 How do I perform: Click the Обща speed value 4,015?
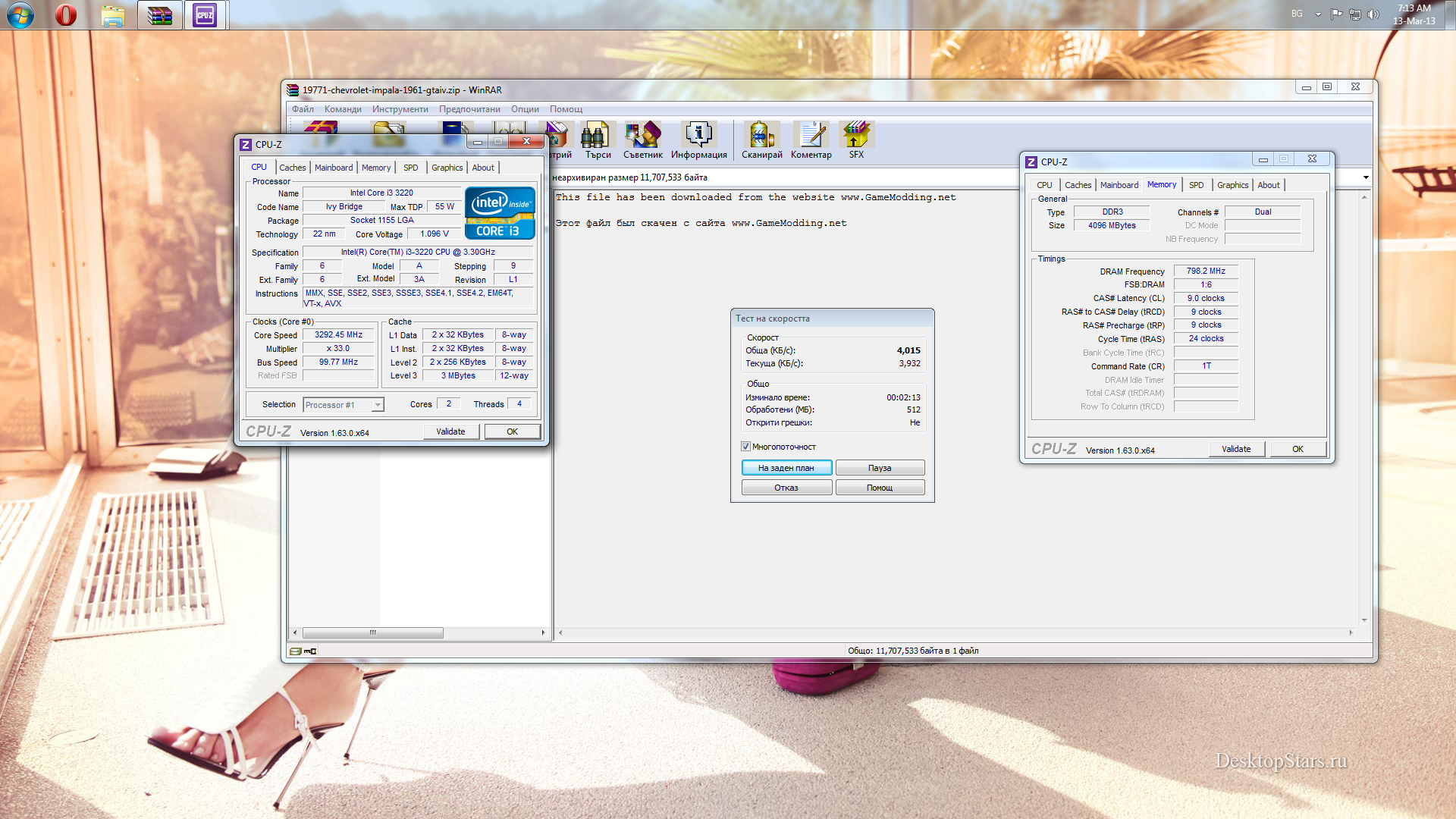coord(908,350)
